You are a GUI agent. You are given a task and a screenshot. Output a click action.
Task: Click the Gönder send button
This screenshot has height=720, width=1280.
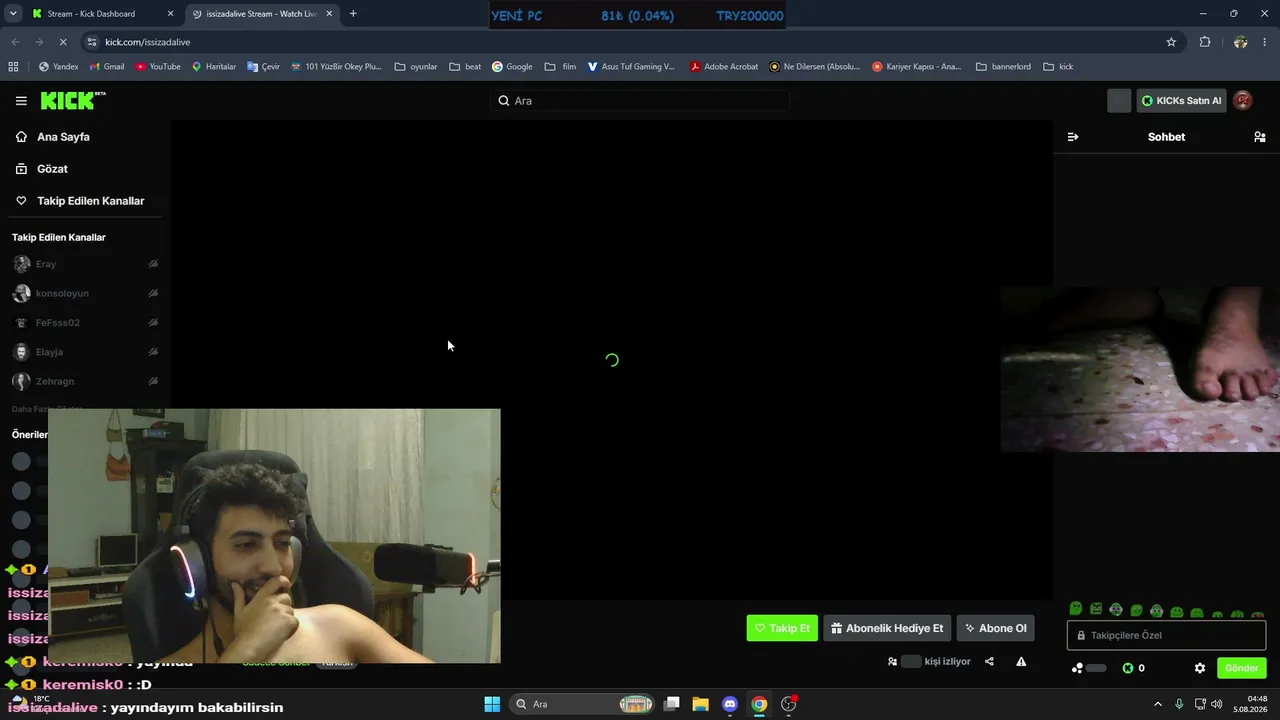point(1241,668)
